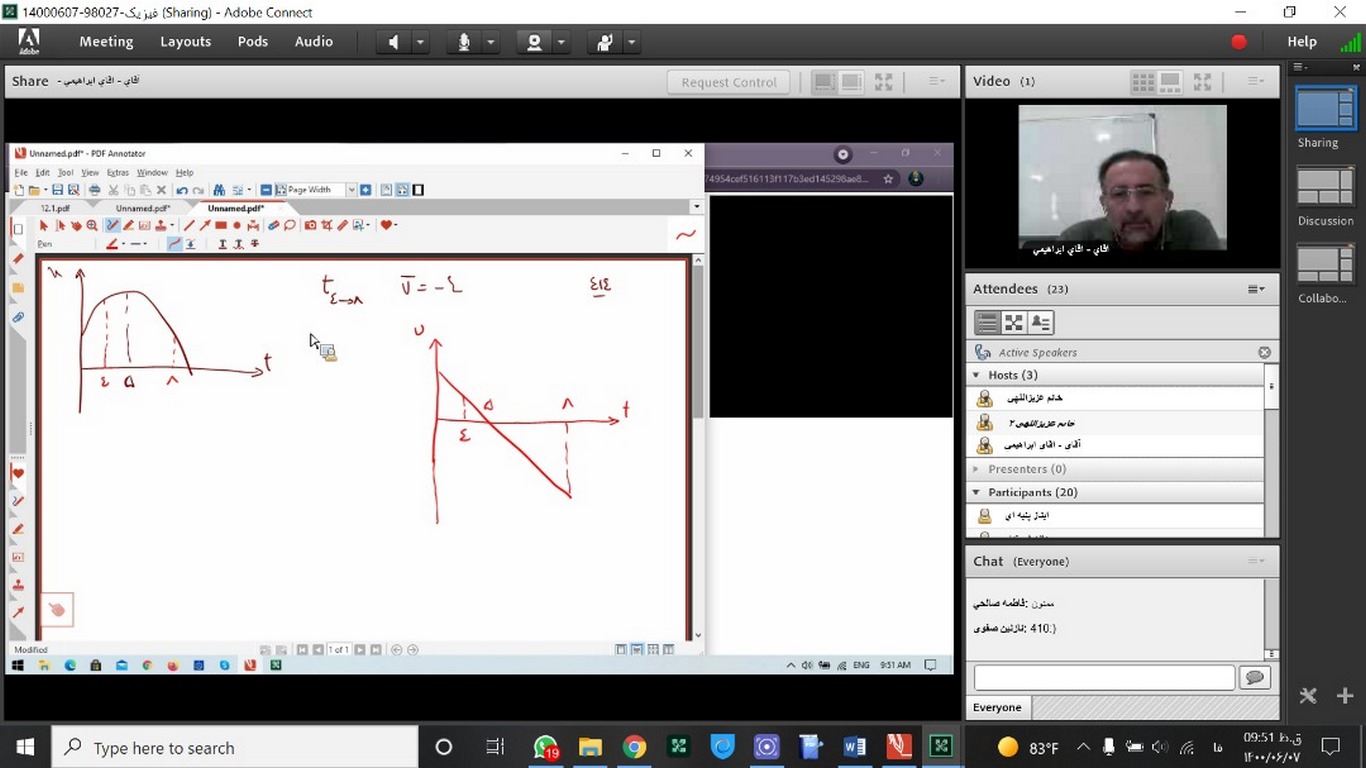This screenshot has width=1366, height=768.
Task: Close the Active Speakers bar
Action: coord(1264,352)
